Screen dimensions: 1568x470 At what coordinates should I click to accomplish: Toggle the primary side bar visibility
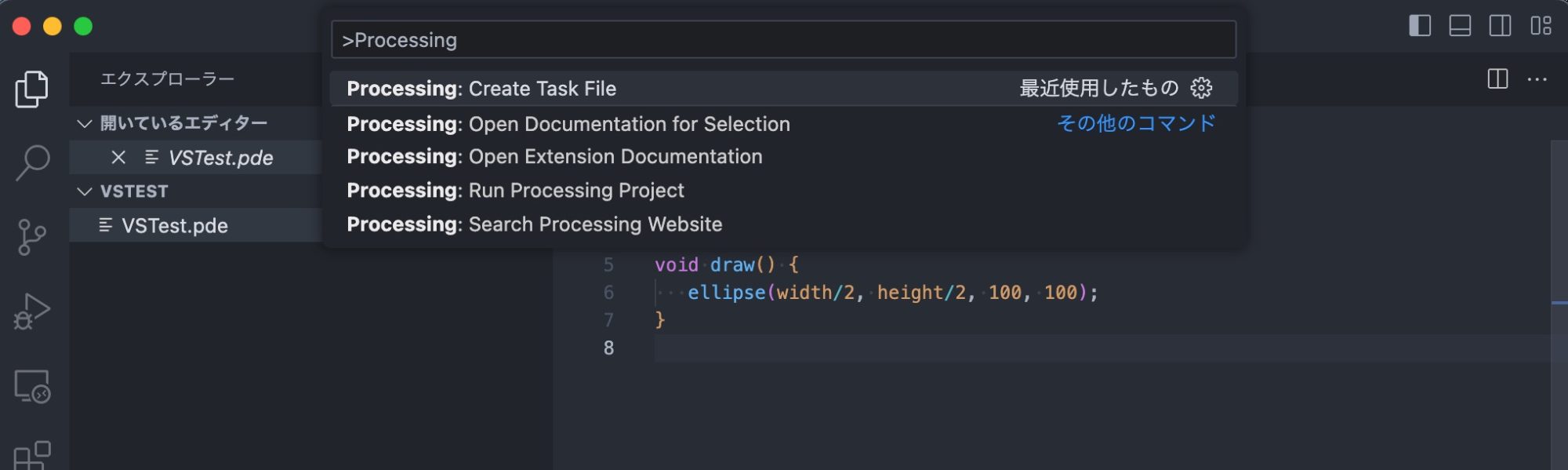pyautogui.click(x=1419, y=26)
